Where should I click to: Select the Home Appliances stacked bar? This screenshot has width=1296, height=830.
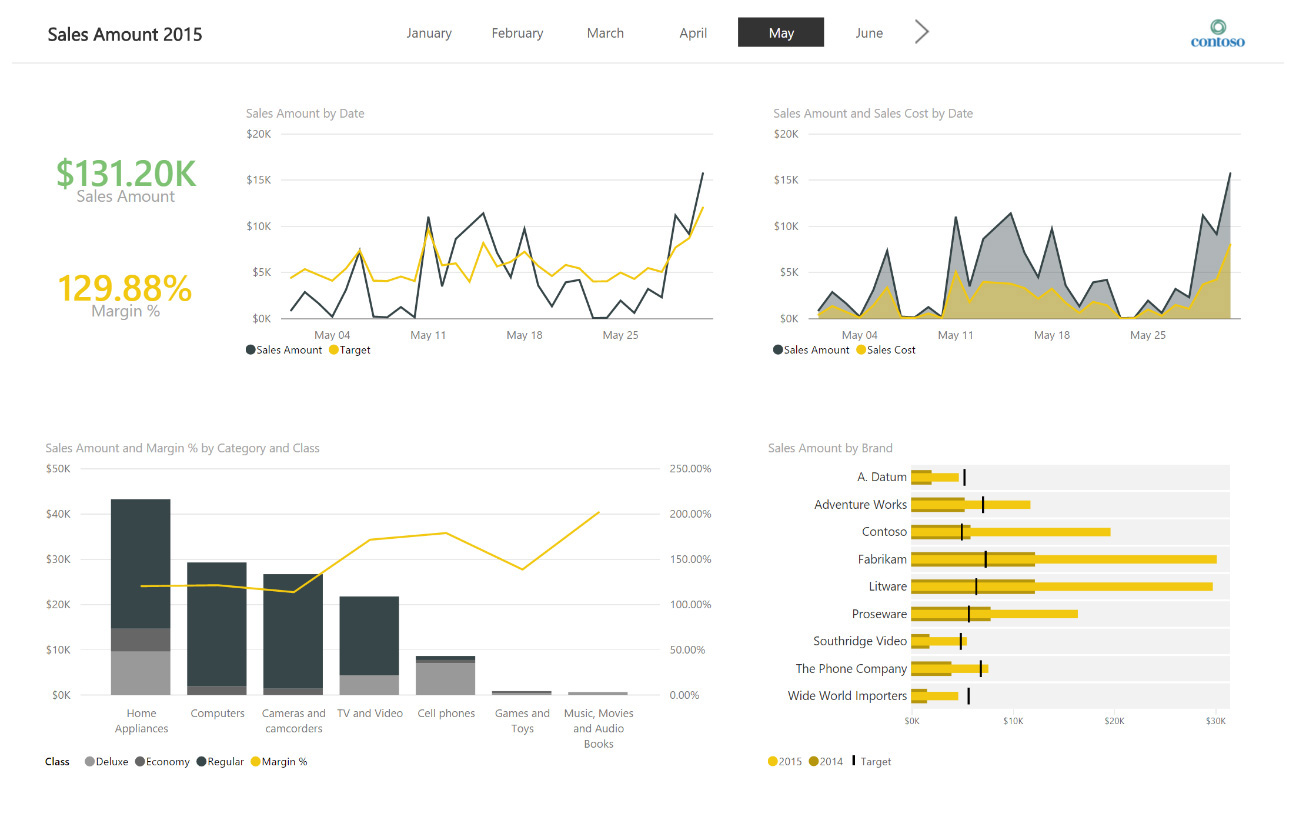pyautogui.click(x=141, y=597)
